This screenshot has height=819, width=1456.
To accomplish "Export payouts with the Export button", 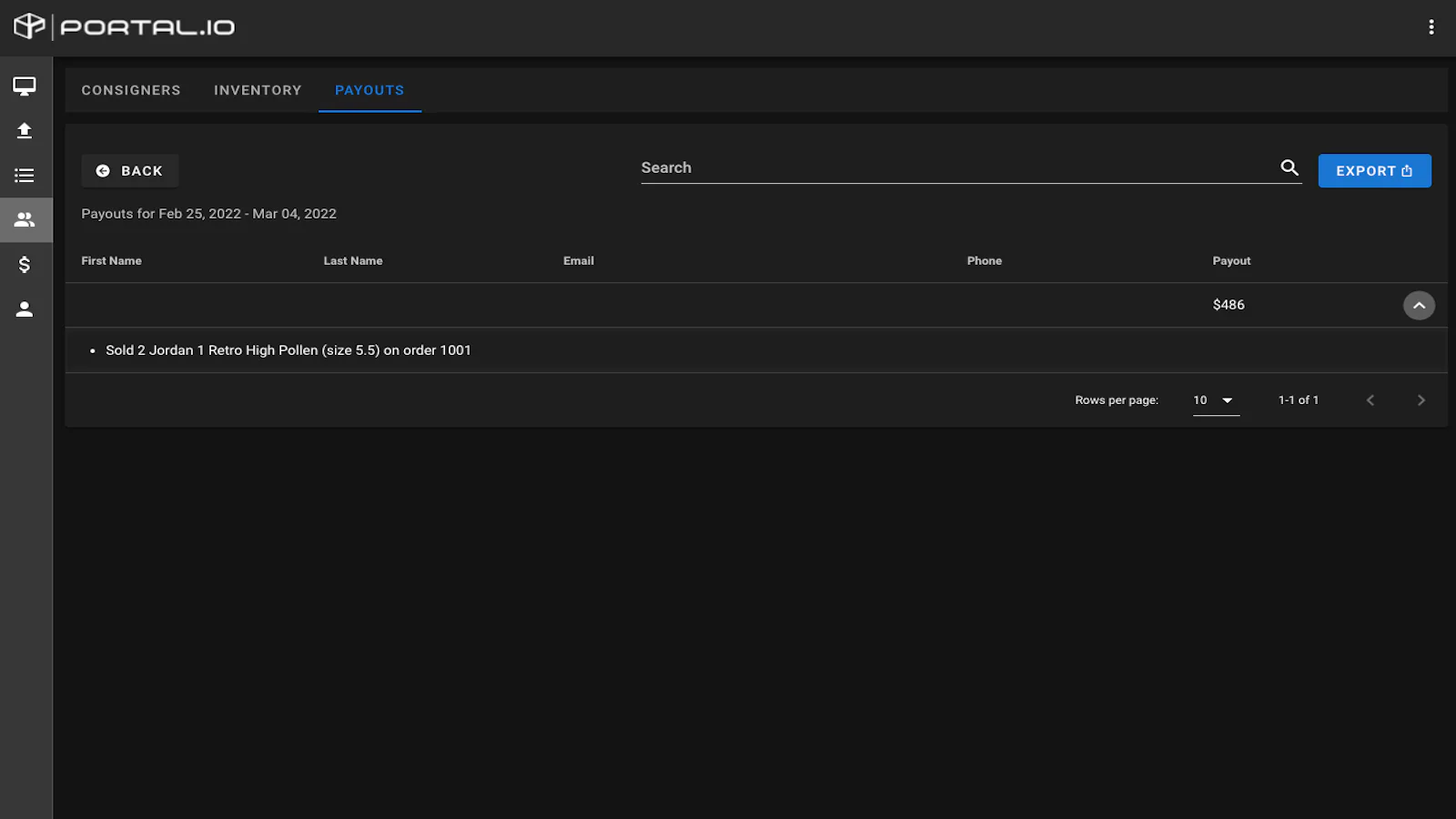I will pyautogui.click(x=1374, y=171).
